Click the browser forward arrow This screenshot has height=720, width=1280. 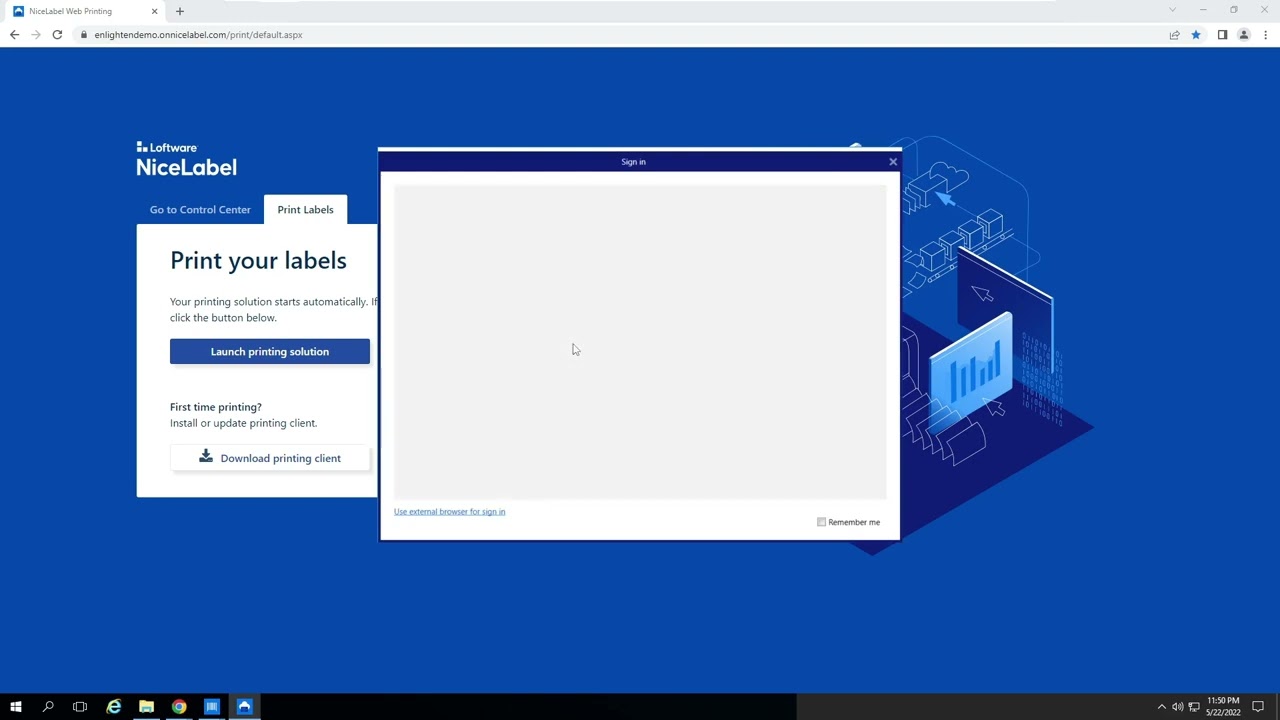36,35
